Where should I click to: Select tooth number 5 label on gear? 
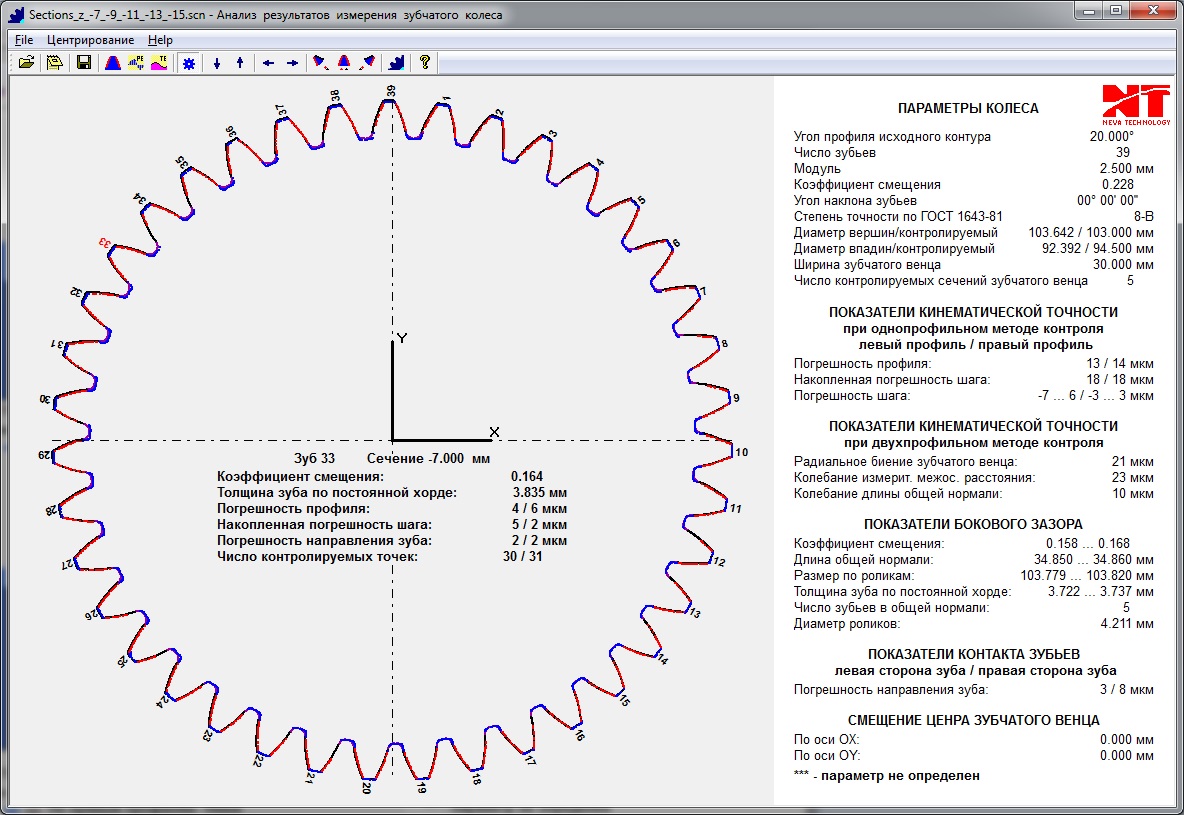coord(641,200)
